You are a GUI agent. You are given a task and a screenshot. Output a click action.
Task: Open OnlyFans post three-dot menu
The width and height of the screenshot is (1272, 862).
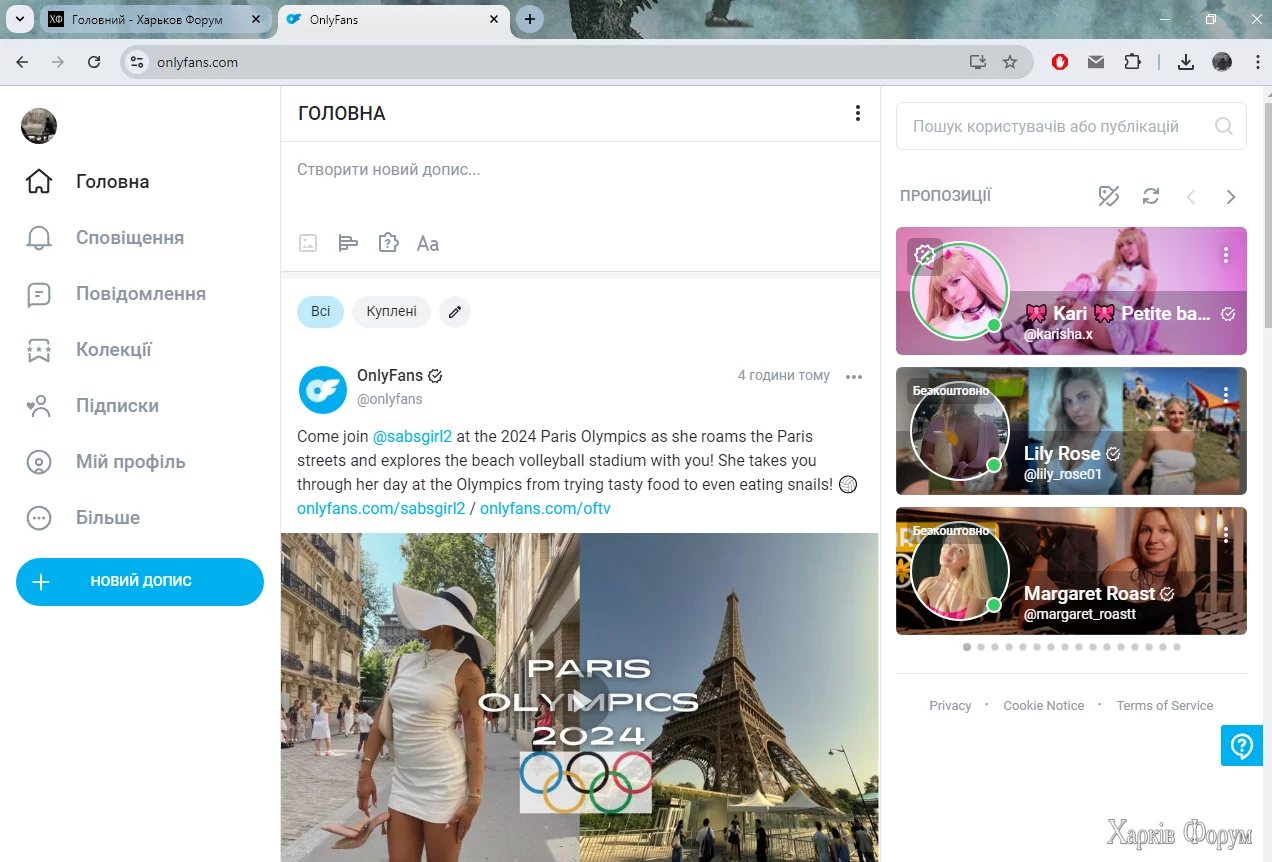click(854, 377)
